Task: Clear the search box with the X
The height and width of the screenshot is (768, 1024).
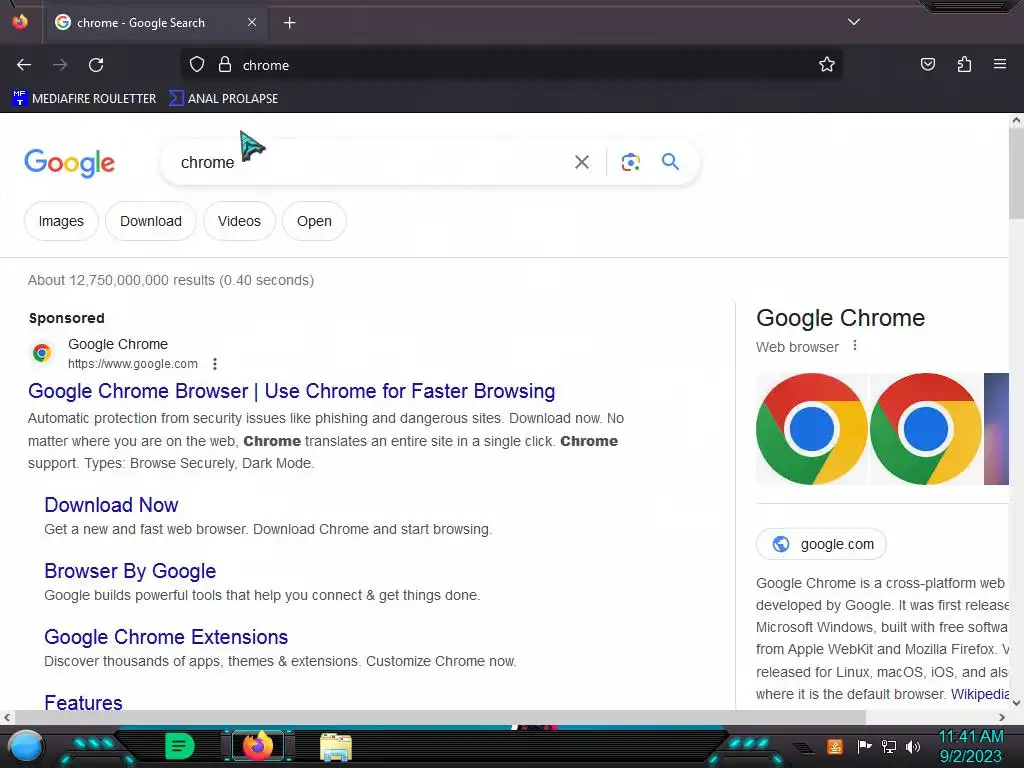Action: pyautogui.click(x=581, y=162)
